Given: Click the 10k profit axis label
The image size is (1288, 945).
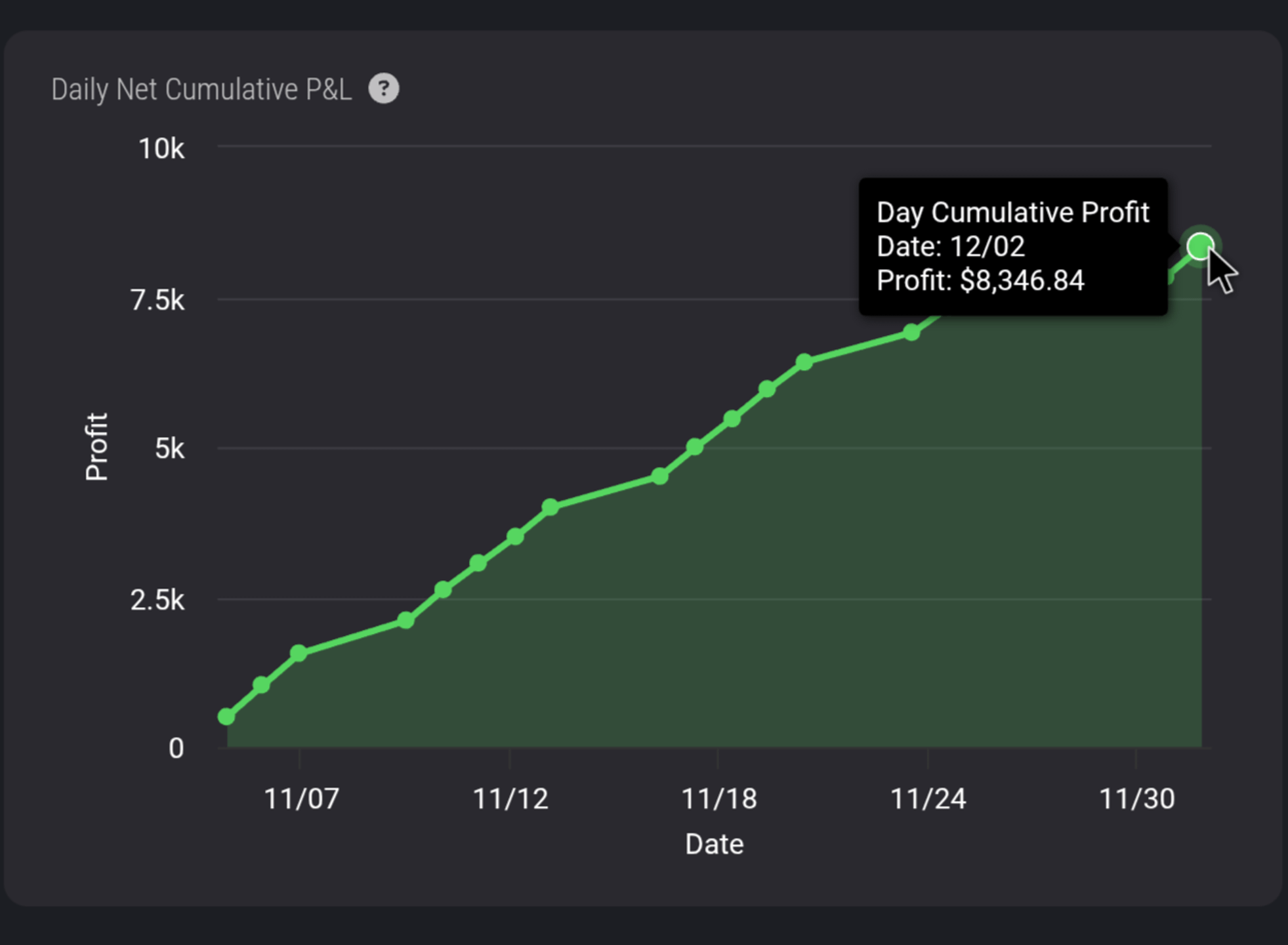Looking at the screenshot, I should (161, 149).
